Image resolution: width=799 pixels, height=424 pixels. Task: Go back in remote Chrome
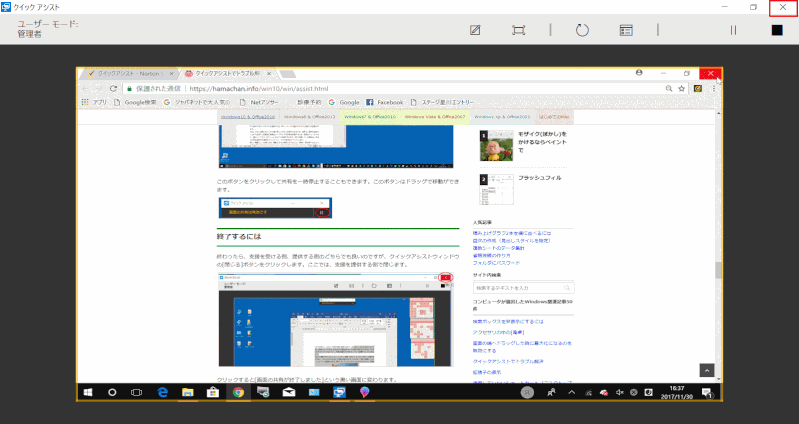tap(85, 88)
